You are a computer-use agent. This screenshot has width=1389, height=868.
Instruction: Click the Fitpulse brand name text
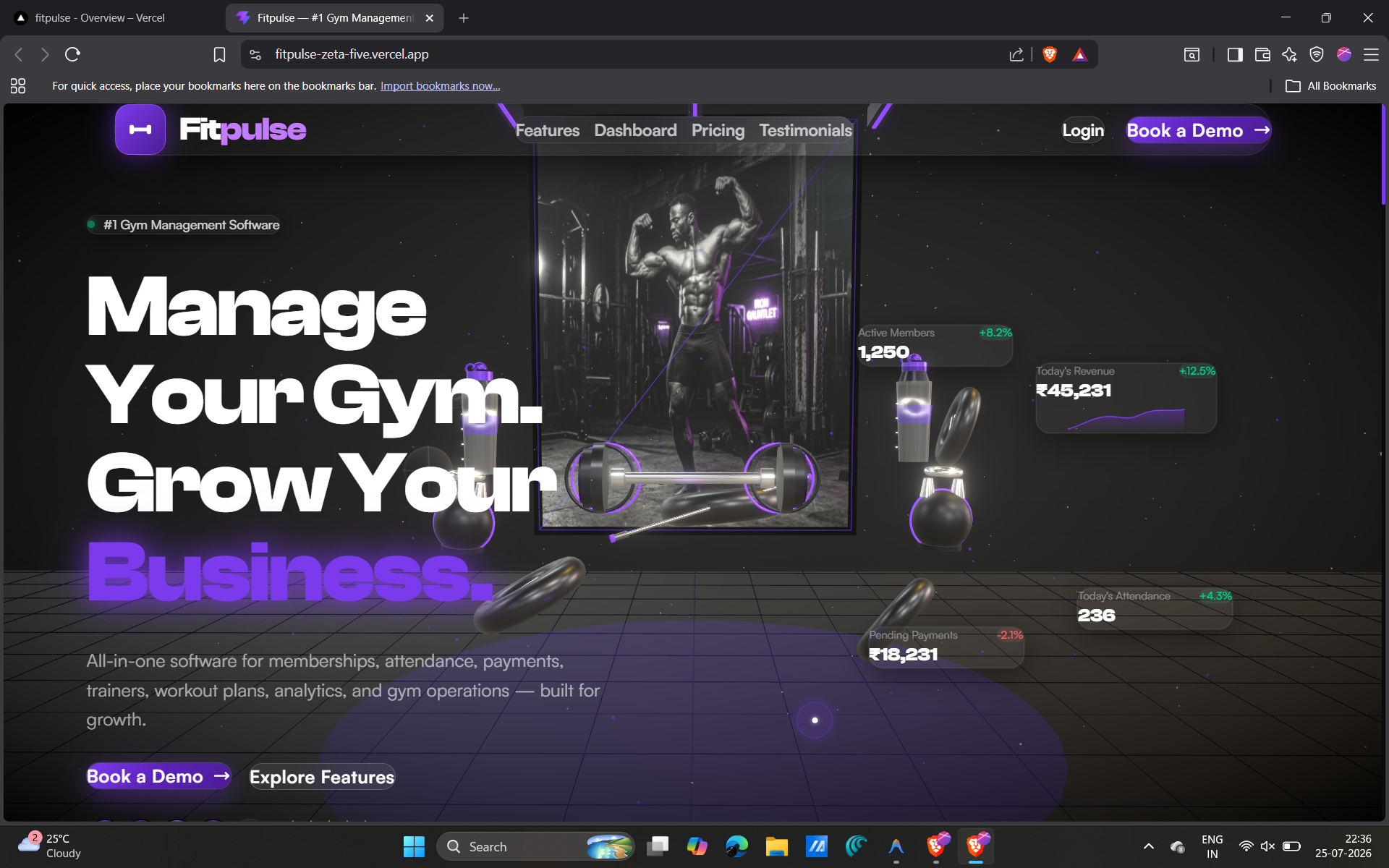point(243,129)
